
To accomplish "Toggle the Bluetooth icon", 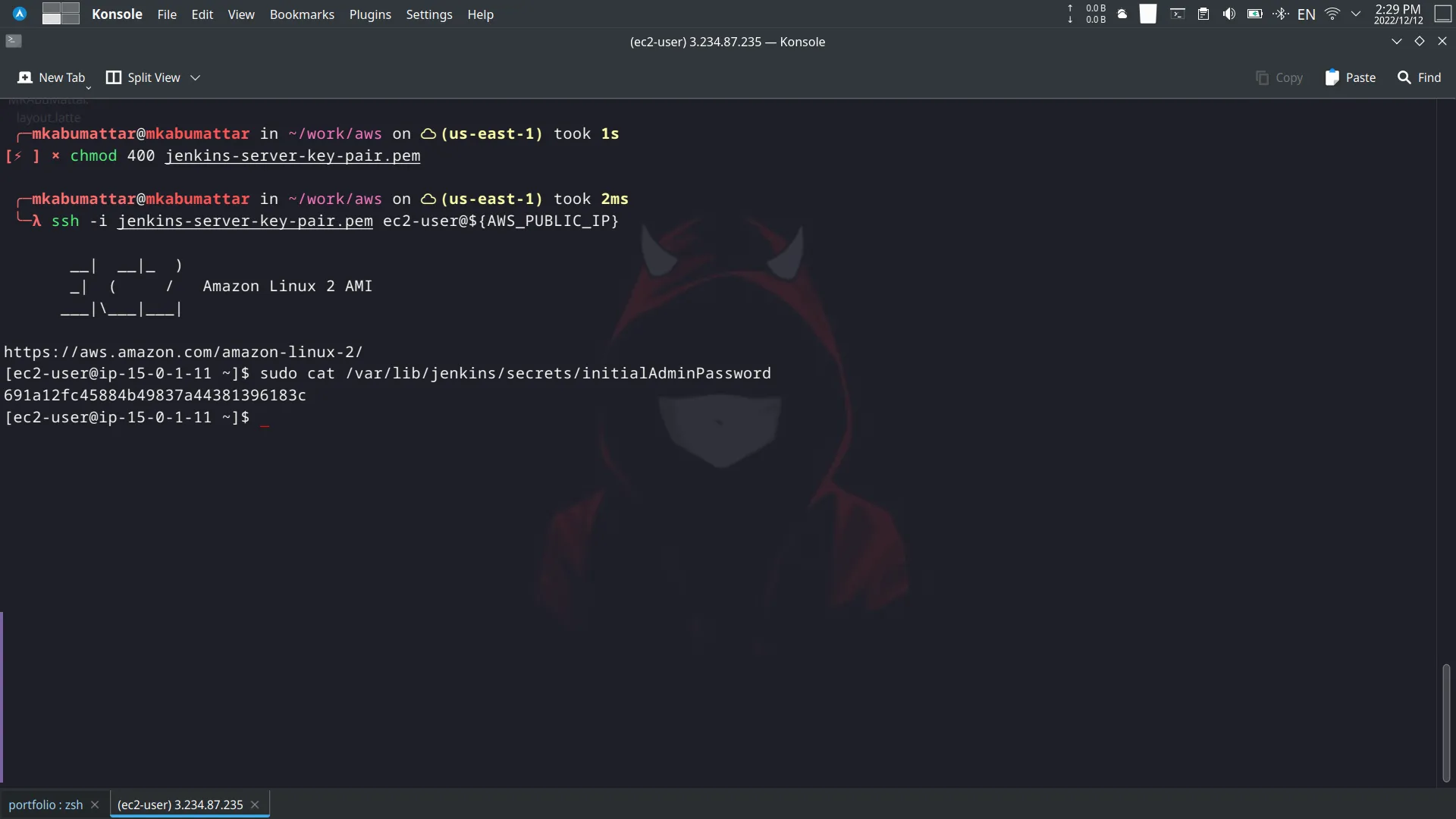I will click(x=1281, y=13).
